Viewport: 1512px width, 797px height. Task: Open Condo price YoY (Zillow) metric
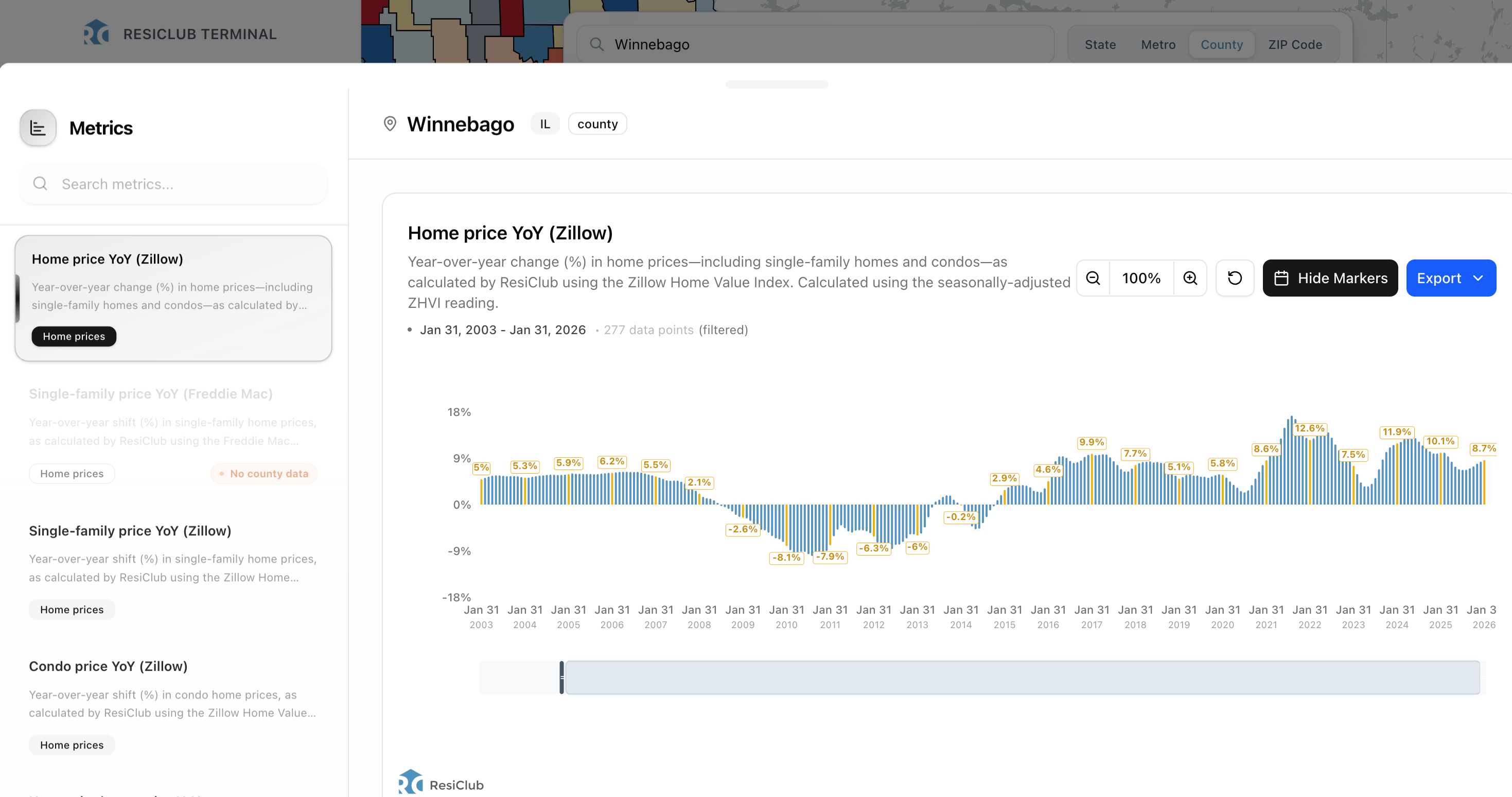(108, 666)
